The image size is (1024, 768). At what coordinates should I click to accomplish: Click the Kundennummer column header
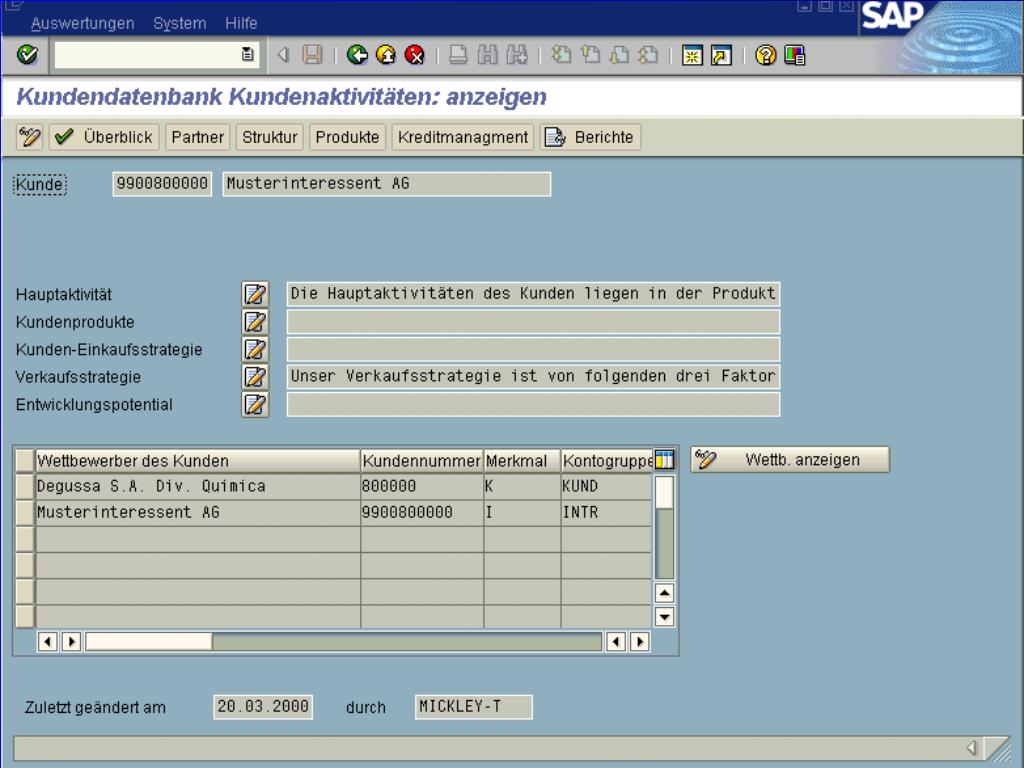point(422,460)
